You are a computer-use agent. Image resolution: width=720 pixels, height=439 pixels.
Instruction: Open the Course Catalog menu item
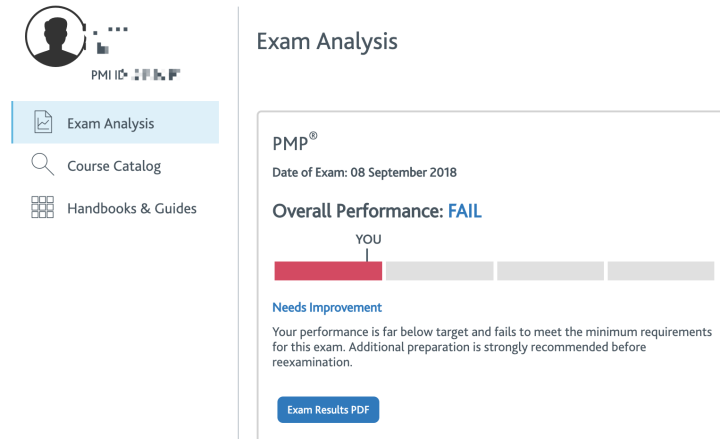pos(114,166)
